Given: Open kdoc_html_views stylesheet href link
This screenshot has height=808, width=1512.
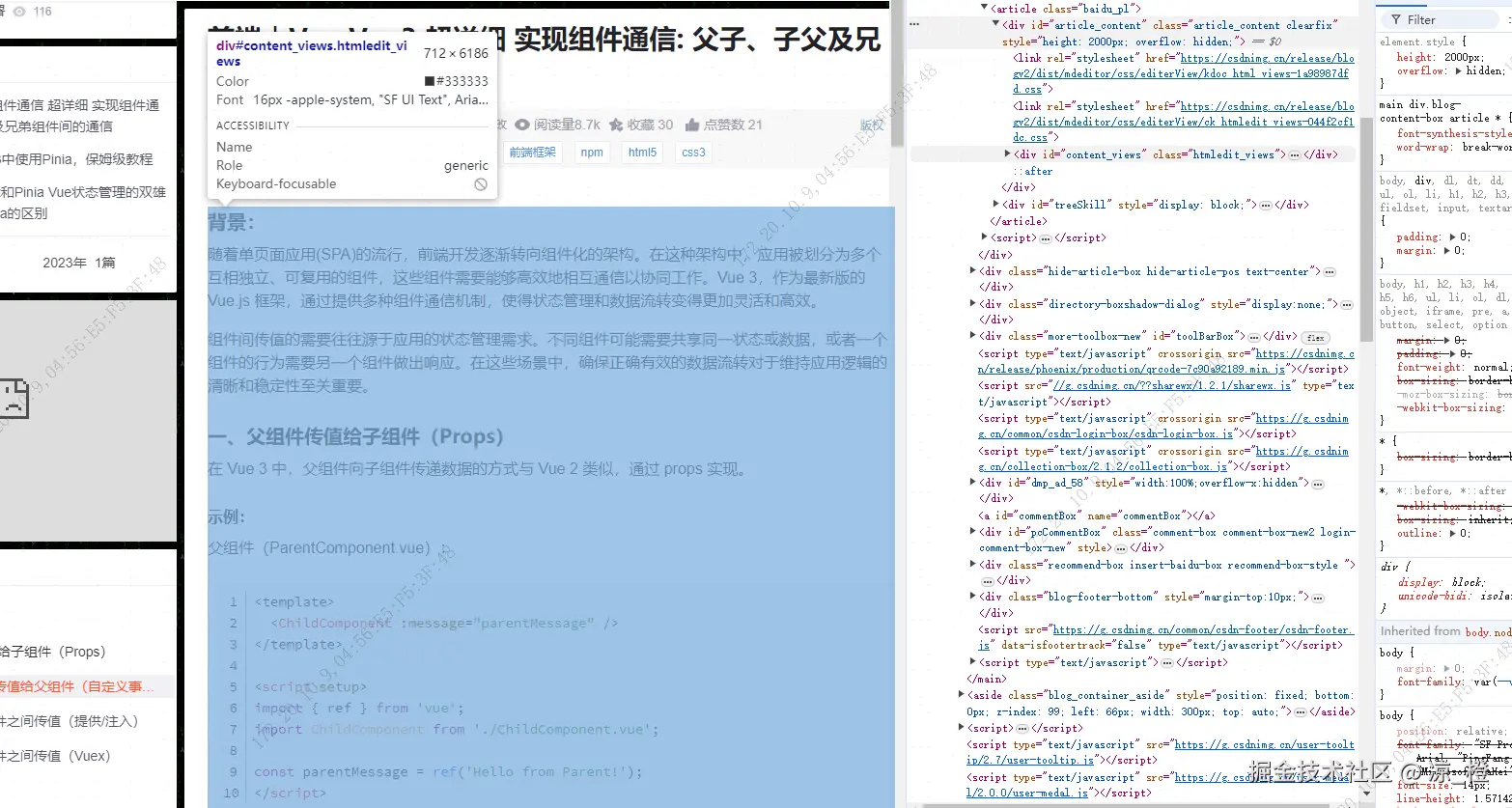Looking at the screenshot, I should pyautogui.click(x=1184, y=73).
